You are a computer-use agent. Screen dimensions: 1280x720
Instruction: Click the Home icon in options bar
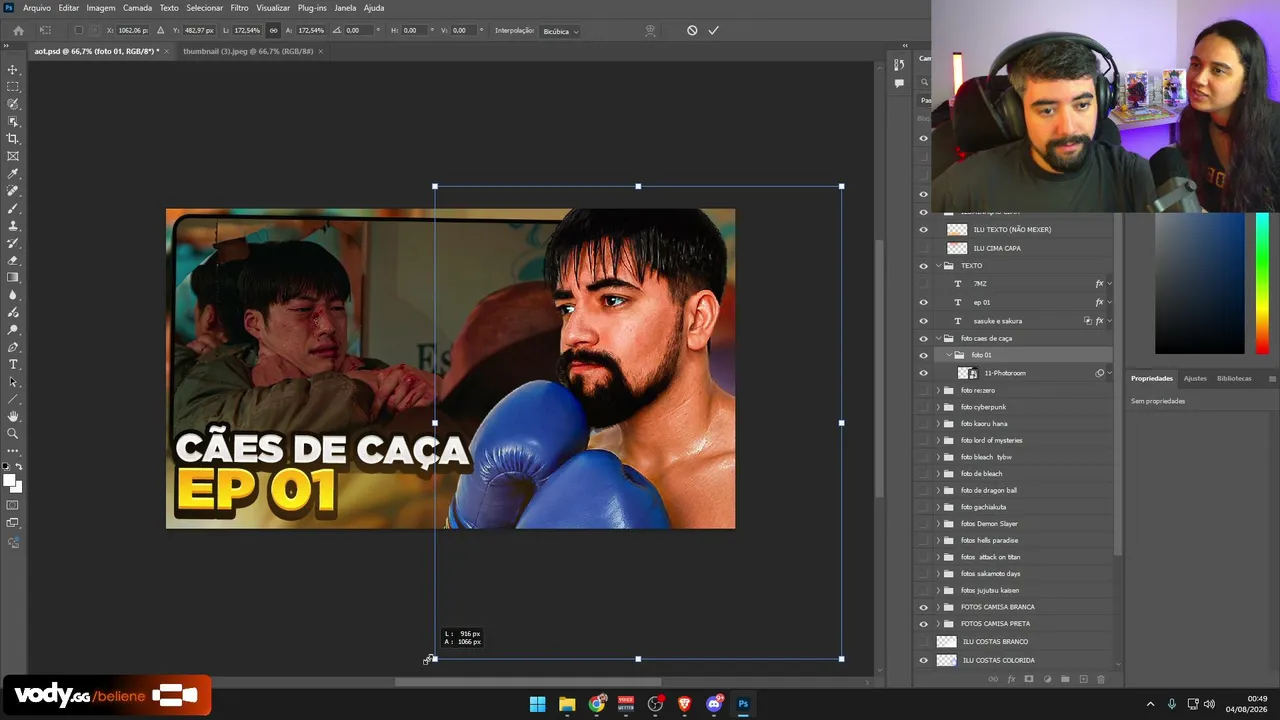click(x=18, y=31)
